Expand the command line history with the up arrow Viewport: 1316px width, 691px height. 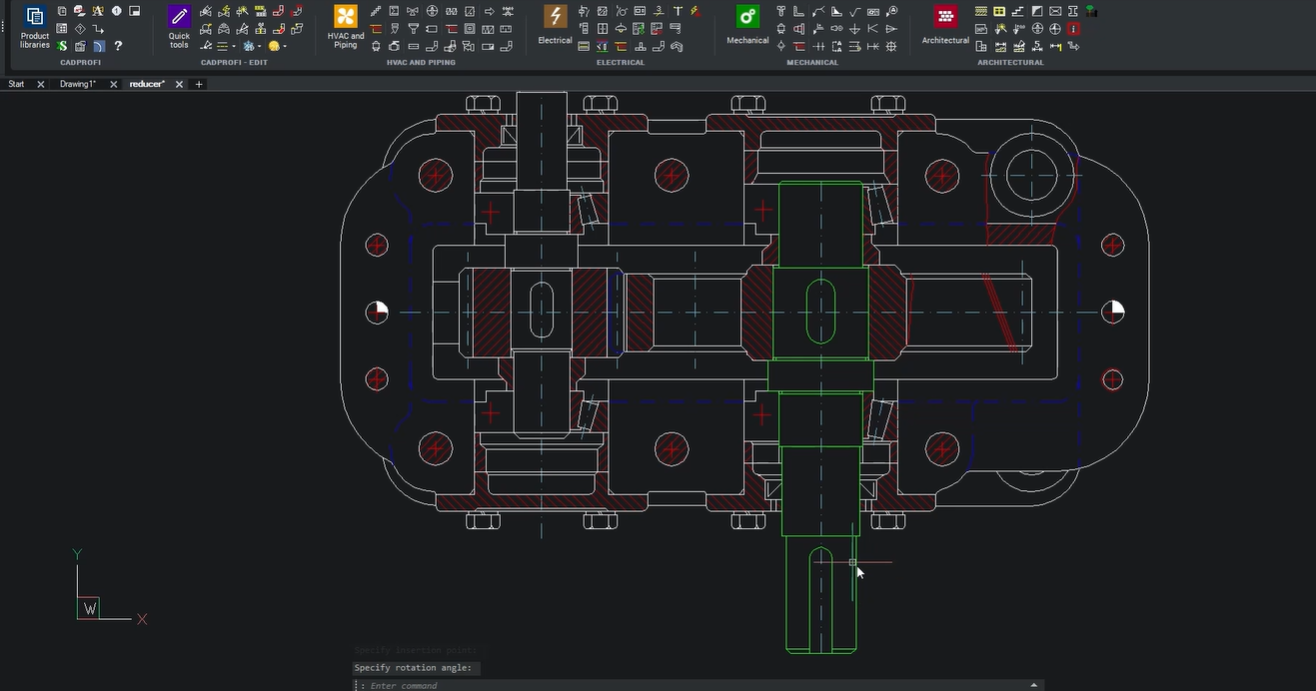[1034, 684]
